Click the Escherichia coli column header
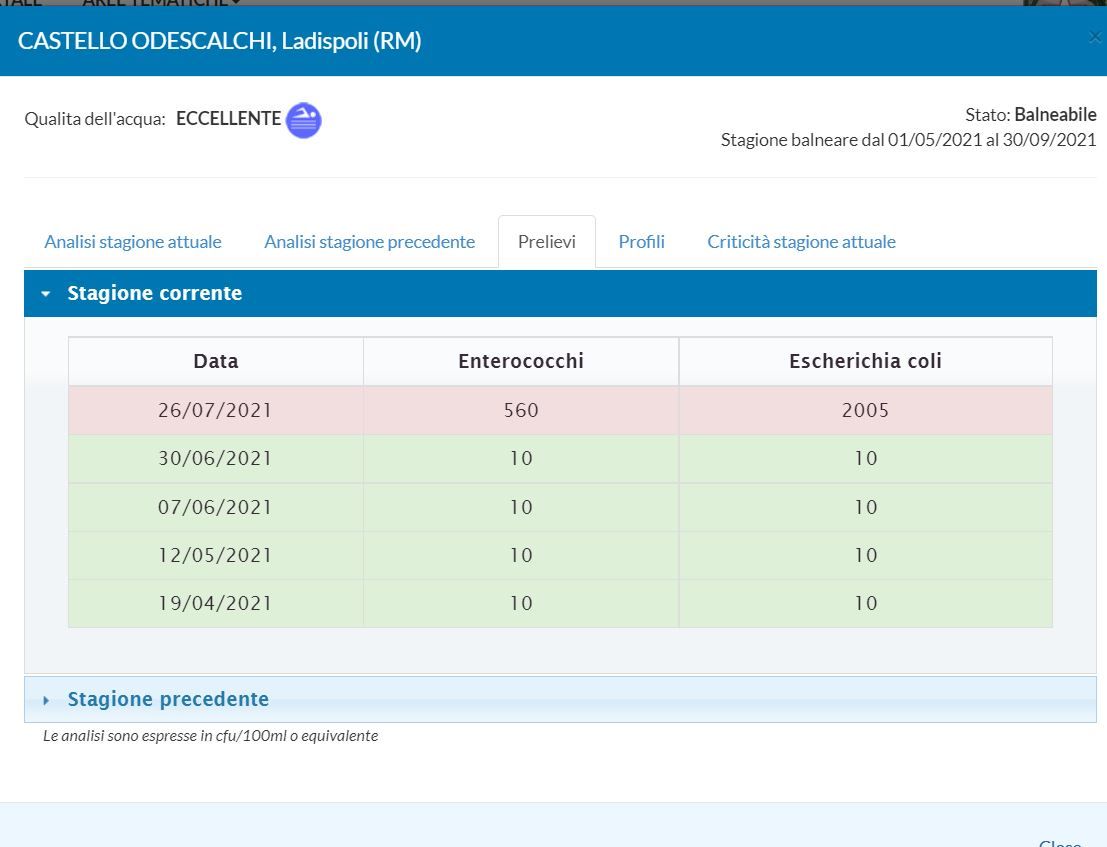This screenshot has height=847, width=1107. [x=865, y=361]
